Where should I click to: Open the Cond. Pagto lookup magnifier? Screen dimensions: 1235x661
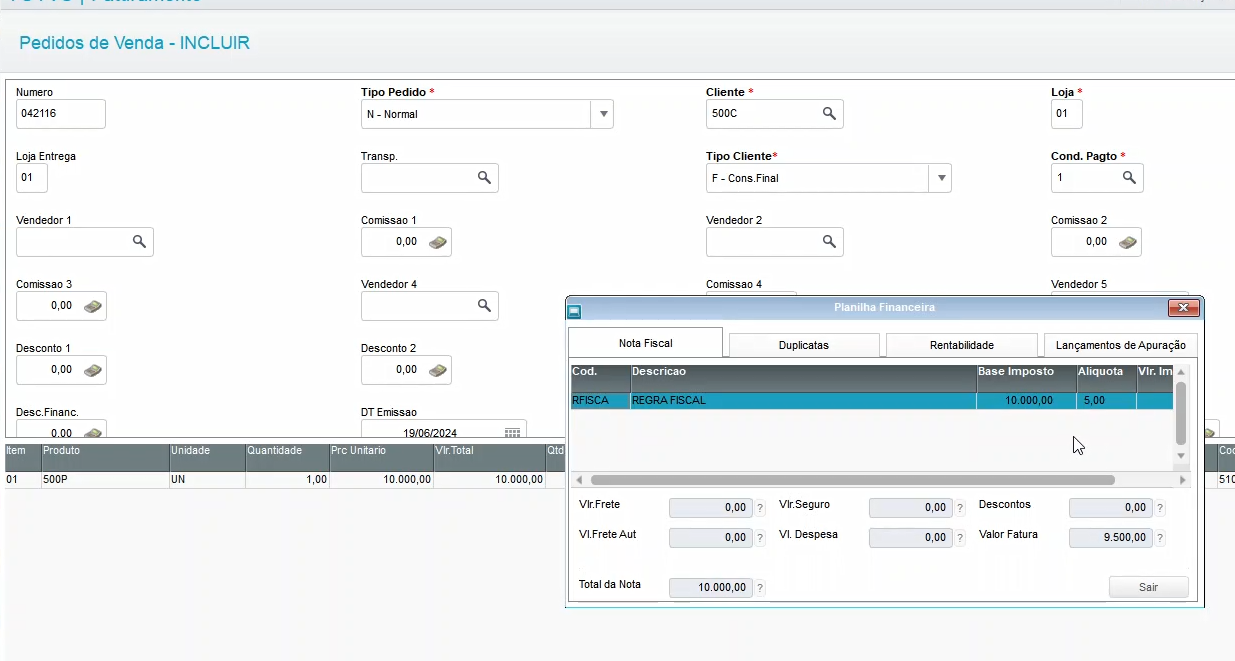pos(1129,178)
